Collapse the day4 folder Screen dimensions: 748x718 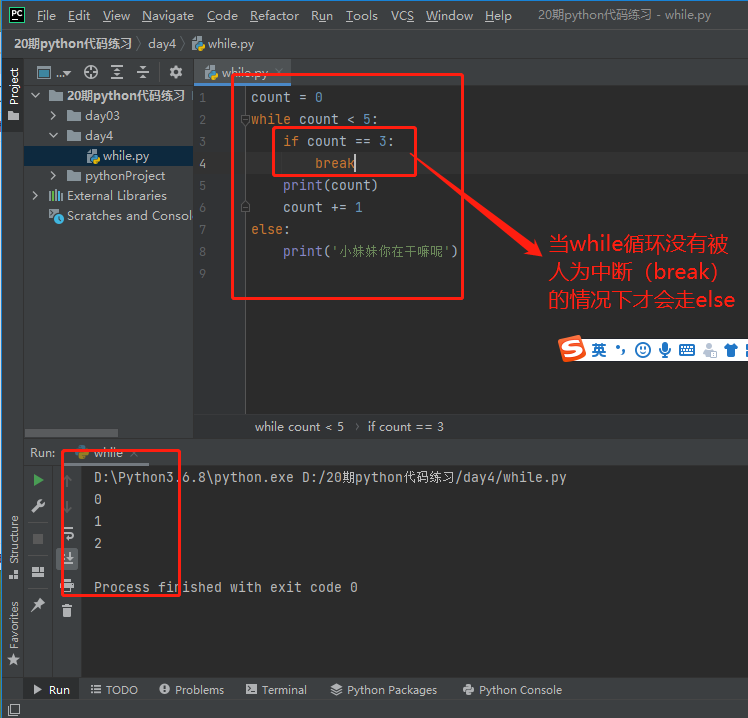click(x=53, y=135)
